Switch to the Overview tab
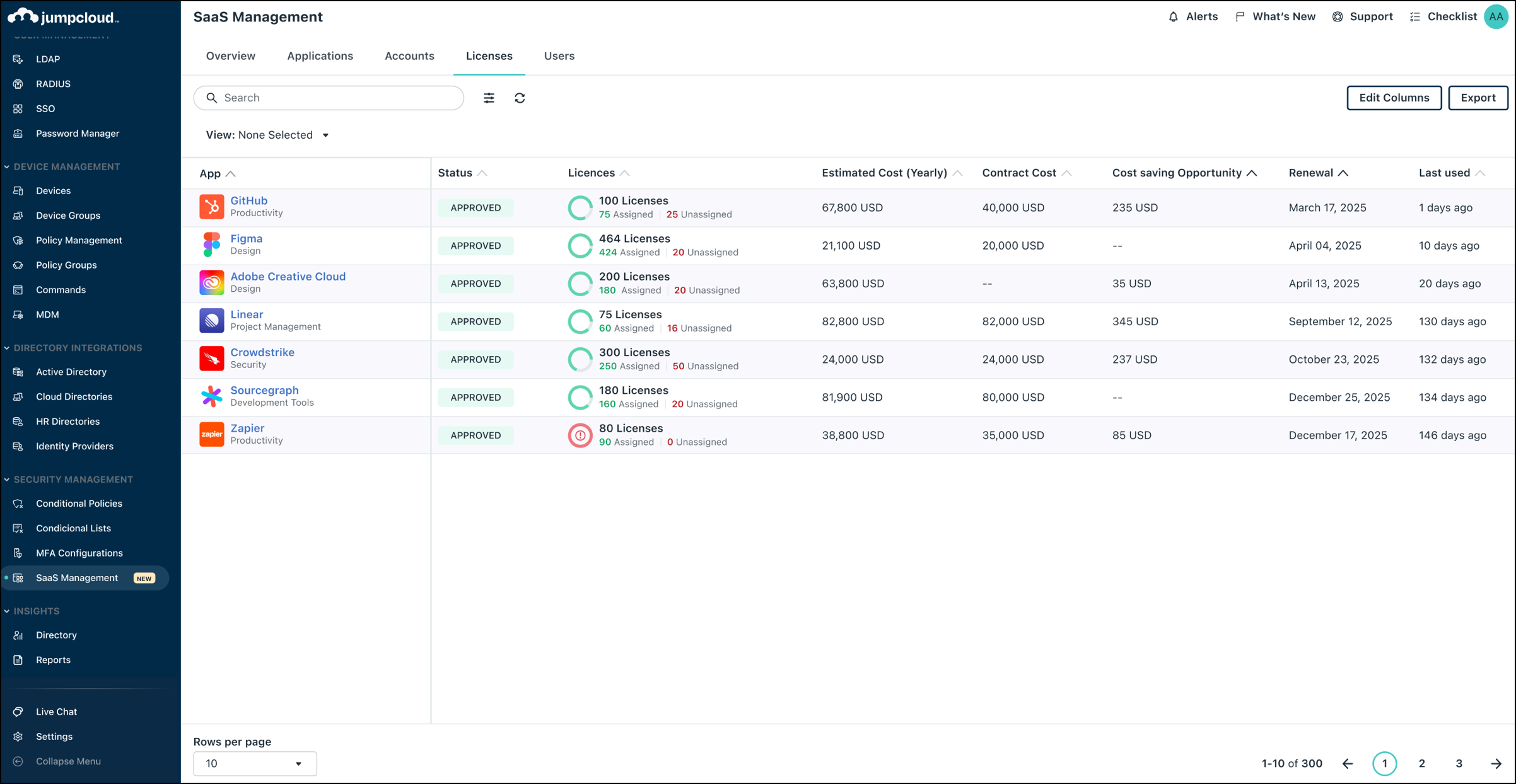 point(231,56)
